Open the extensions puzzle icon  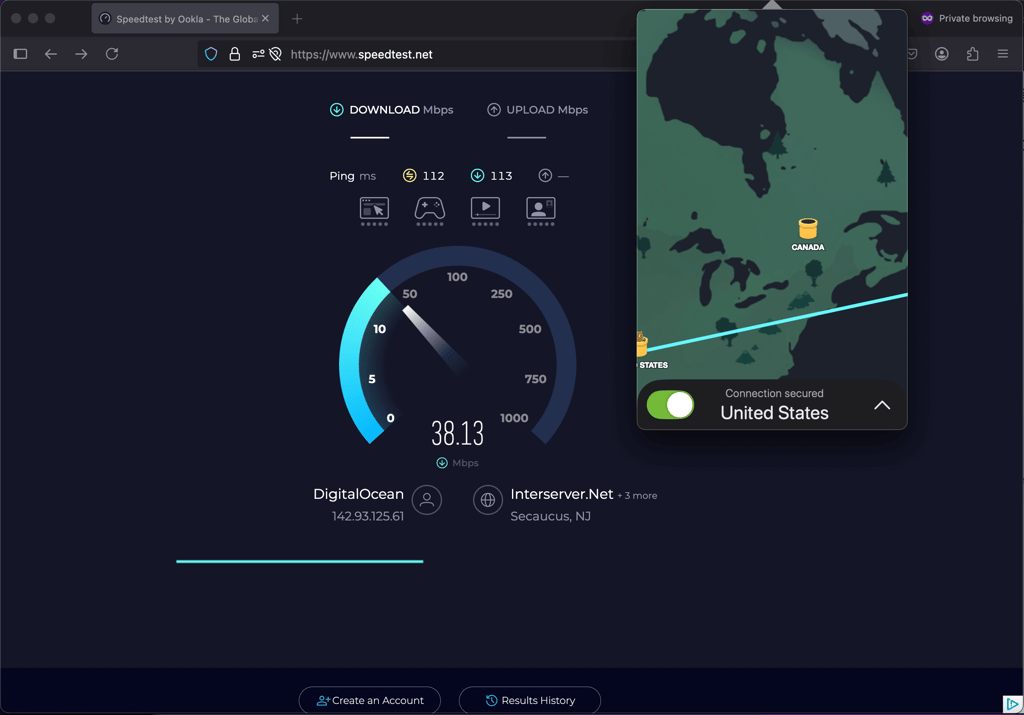(972, 54)
